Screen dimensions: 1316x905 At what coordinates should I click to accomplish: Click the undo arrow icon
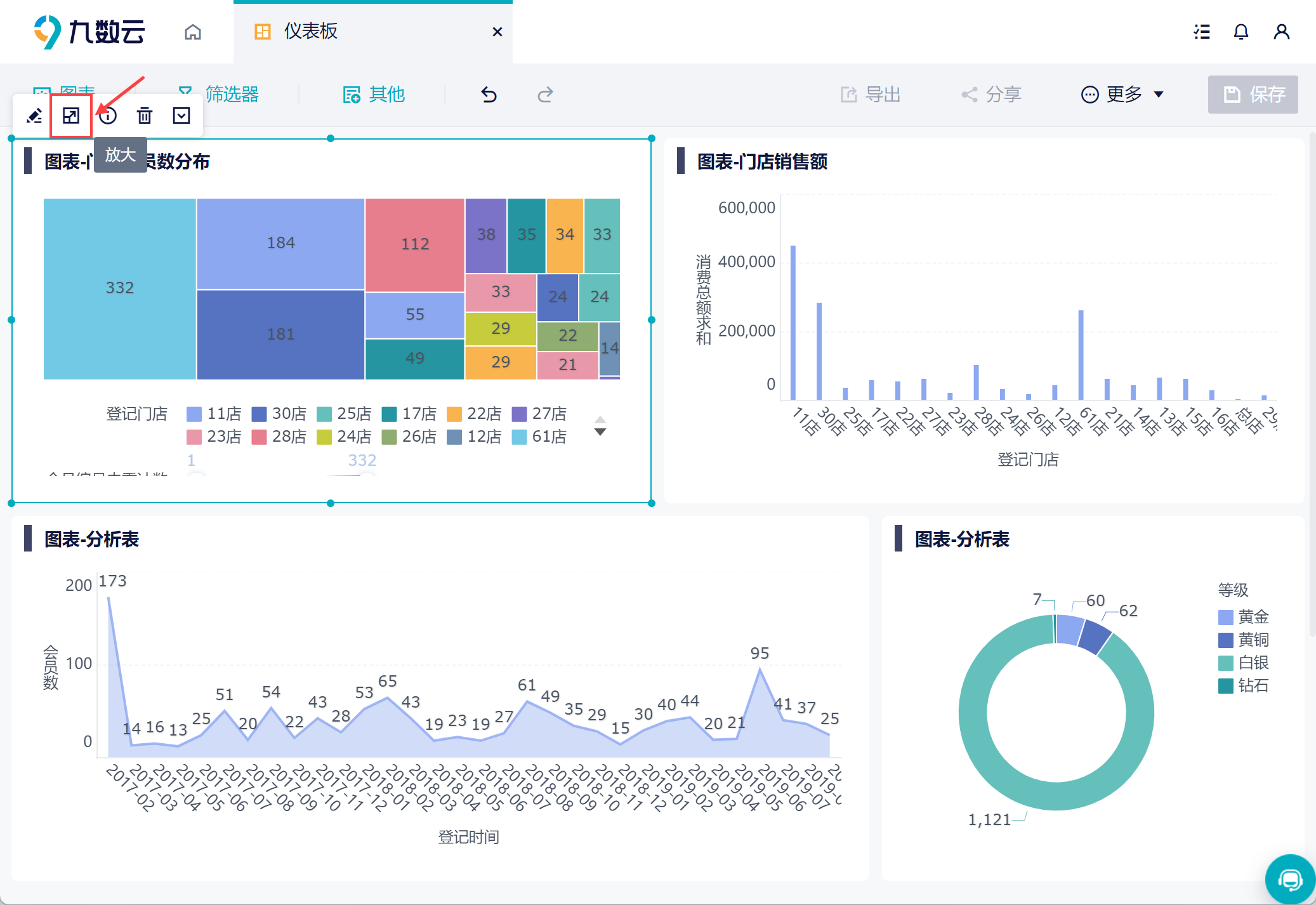click(489, 95)
